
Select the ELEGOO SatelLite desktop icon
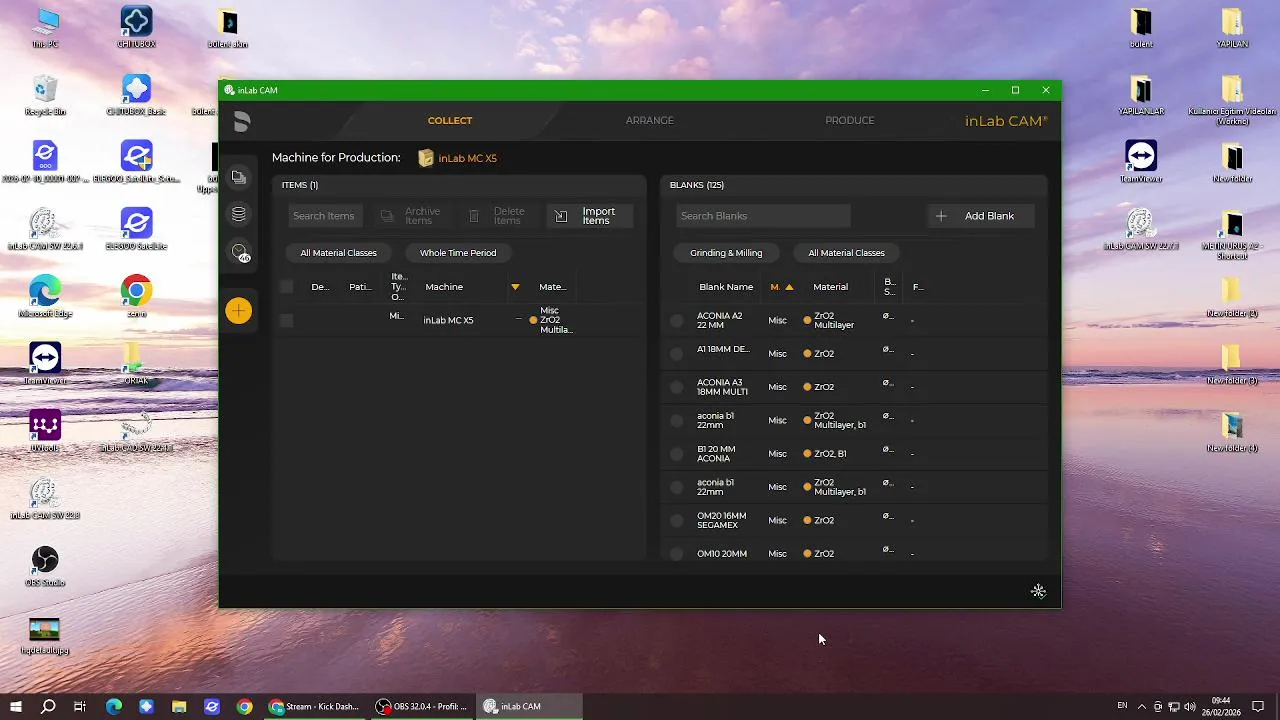pos(136,228)
